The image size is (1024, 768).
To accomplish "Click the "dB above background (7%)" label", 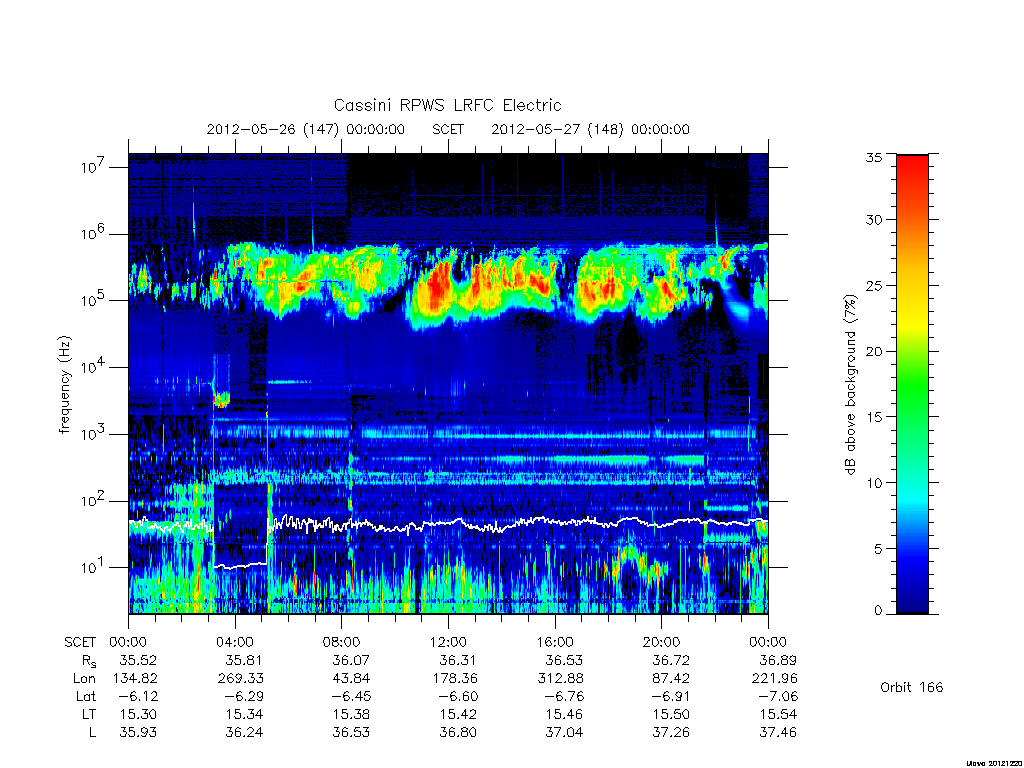I will 850,385.
